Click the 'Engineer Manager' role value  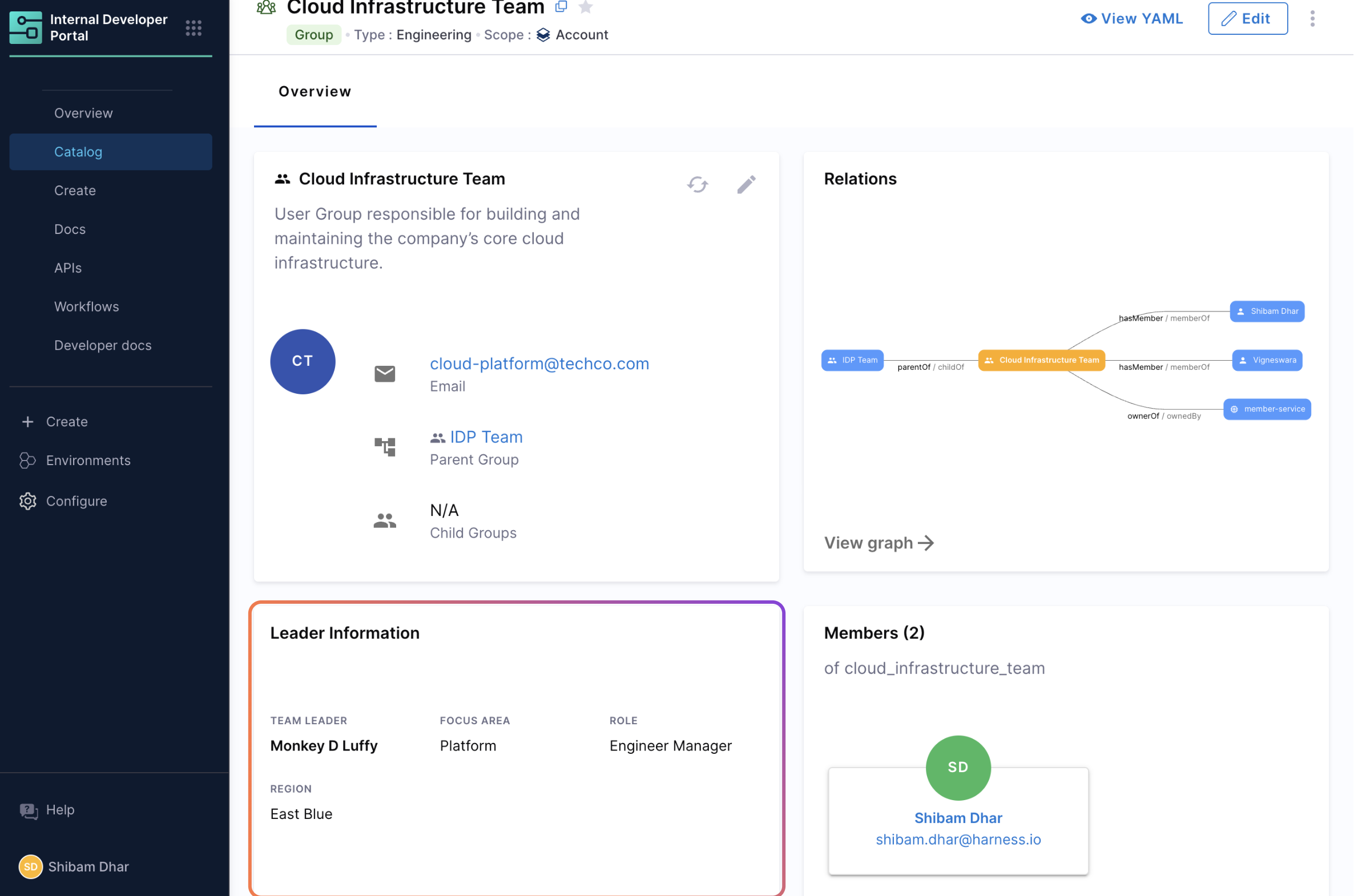click(670, 746)
